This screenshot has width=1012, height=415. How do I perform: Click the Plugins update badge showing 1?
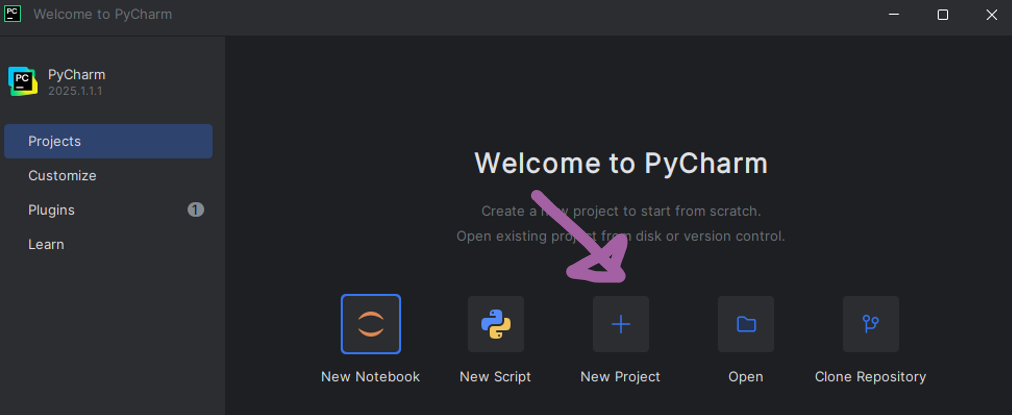[196, 210]
